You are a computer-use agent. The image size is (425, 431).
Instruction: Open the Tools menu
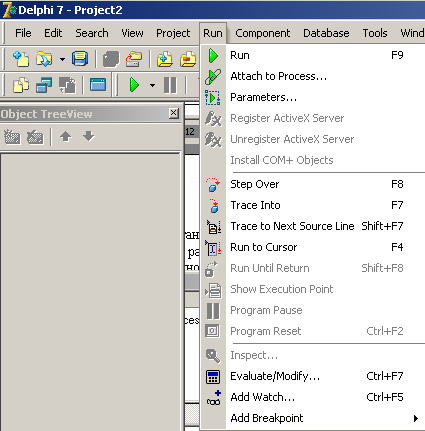pos(375,33)
